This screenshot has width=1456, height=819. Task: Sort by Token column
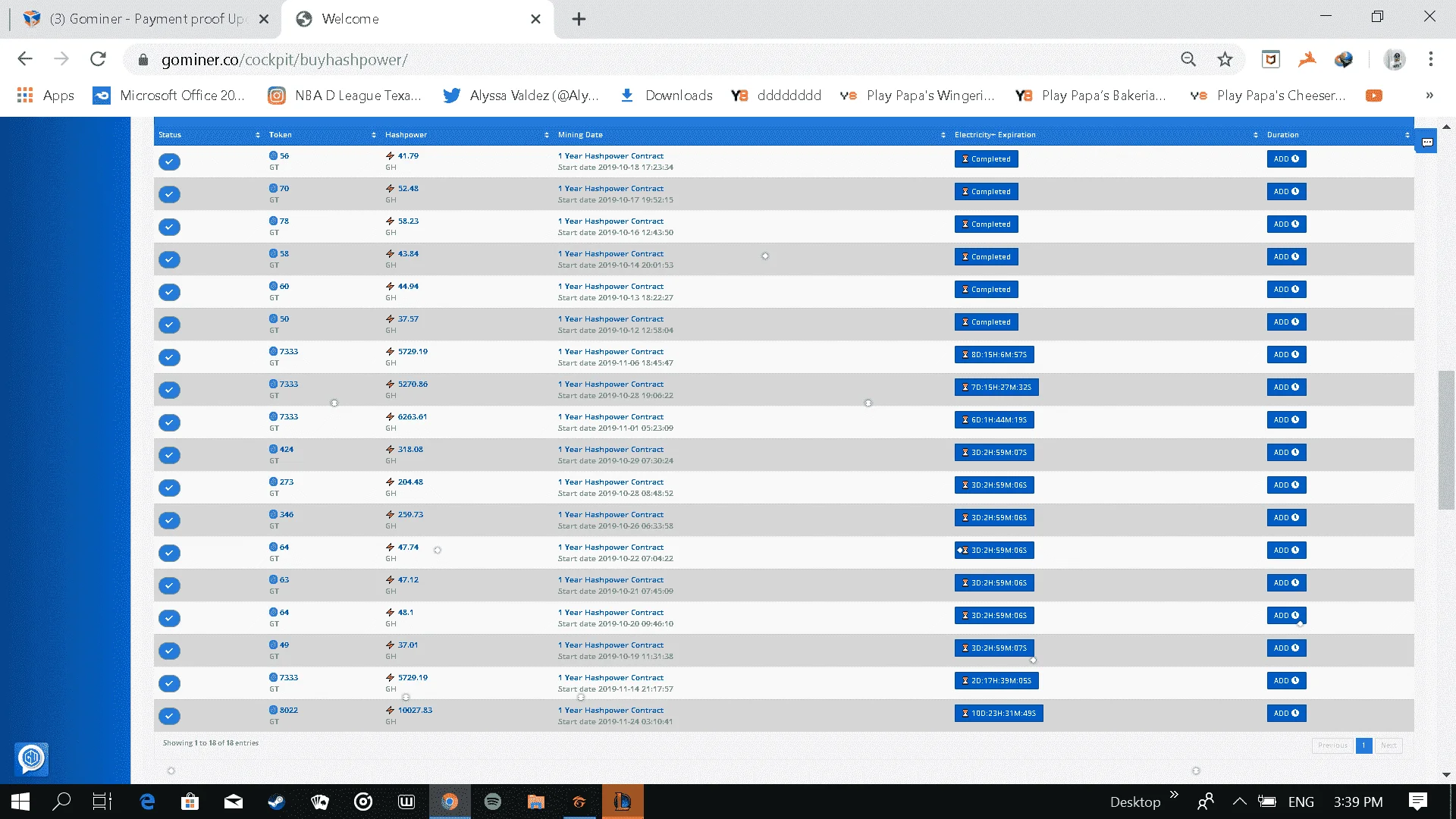pos(322,135)
